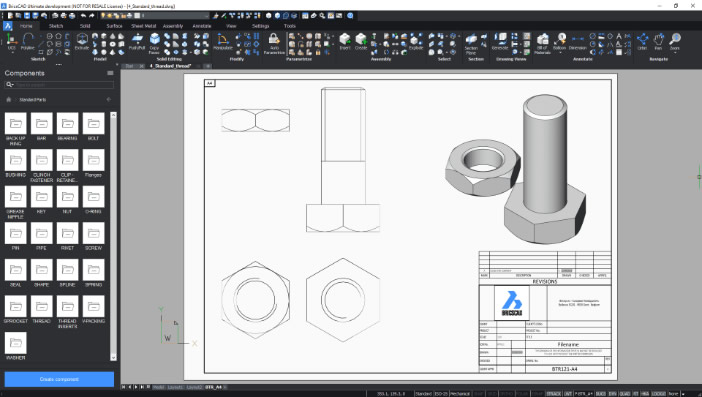Switch to the Sheet Metal ribbon tab
Image resolution: width=702 pixels, height=397 pixels.
pyautogui.click(x=143, y=26)
